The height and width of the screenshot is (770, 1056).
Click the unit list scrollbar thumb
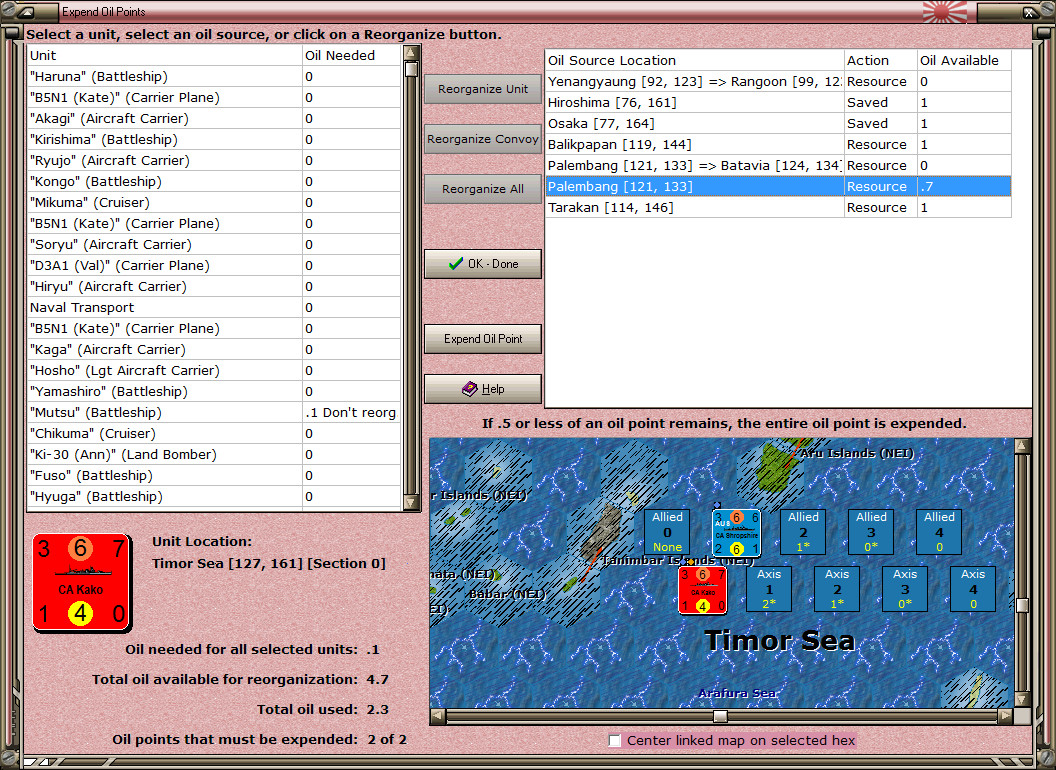(x=411, y=69)
